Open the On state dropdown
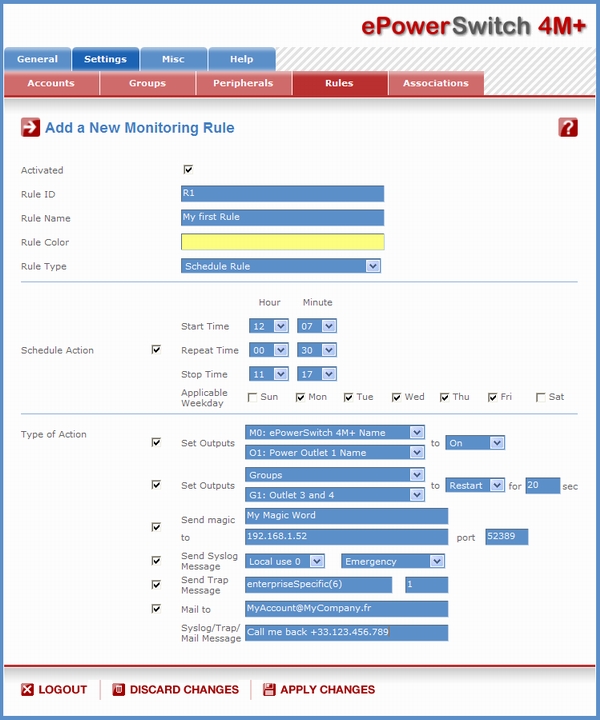 coord(475,443)
